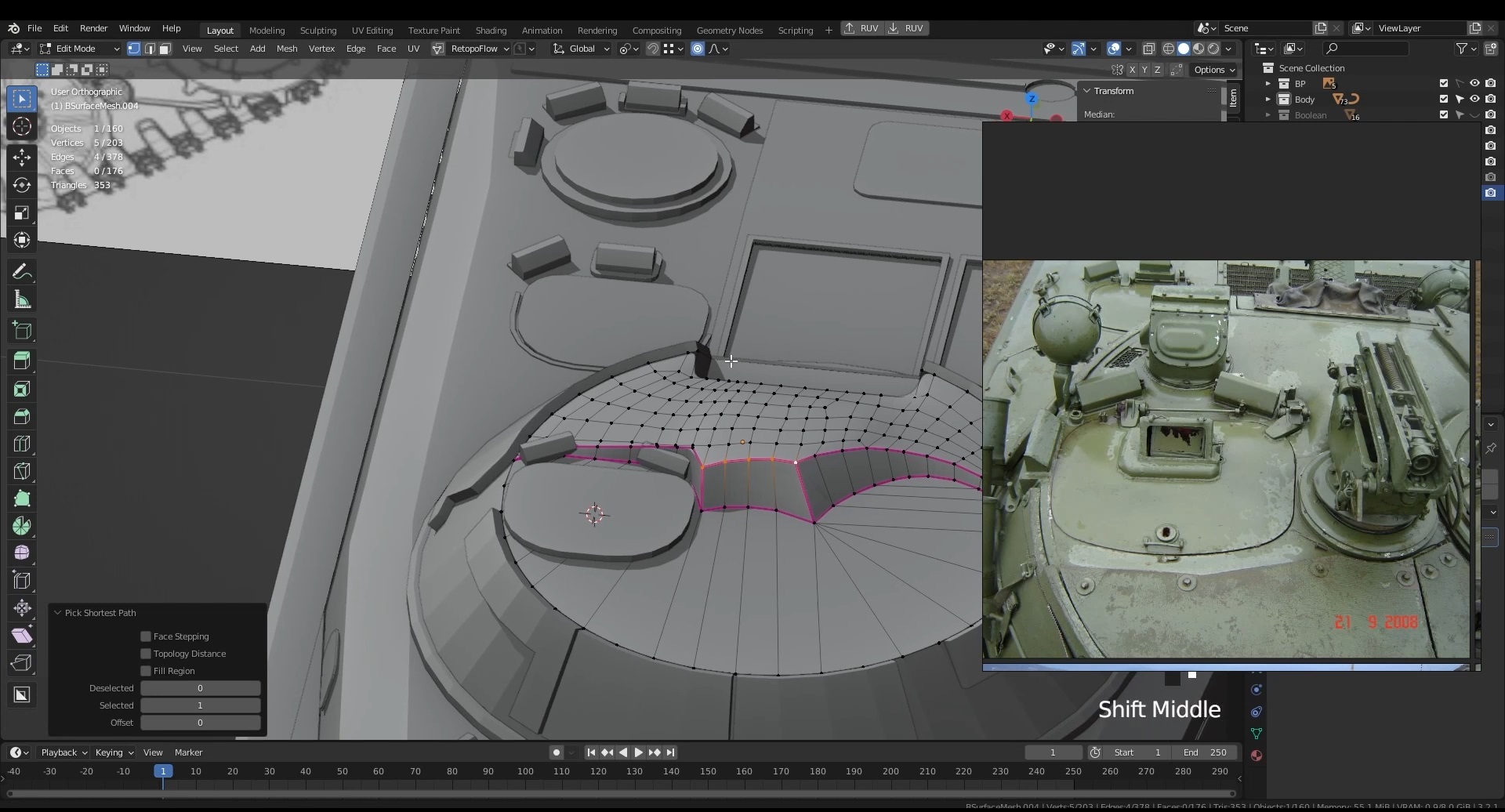This screenshot has width=1505, height=812.
Task: Collapse Pick Shortest Path panel
Action: pos(58,613)
